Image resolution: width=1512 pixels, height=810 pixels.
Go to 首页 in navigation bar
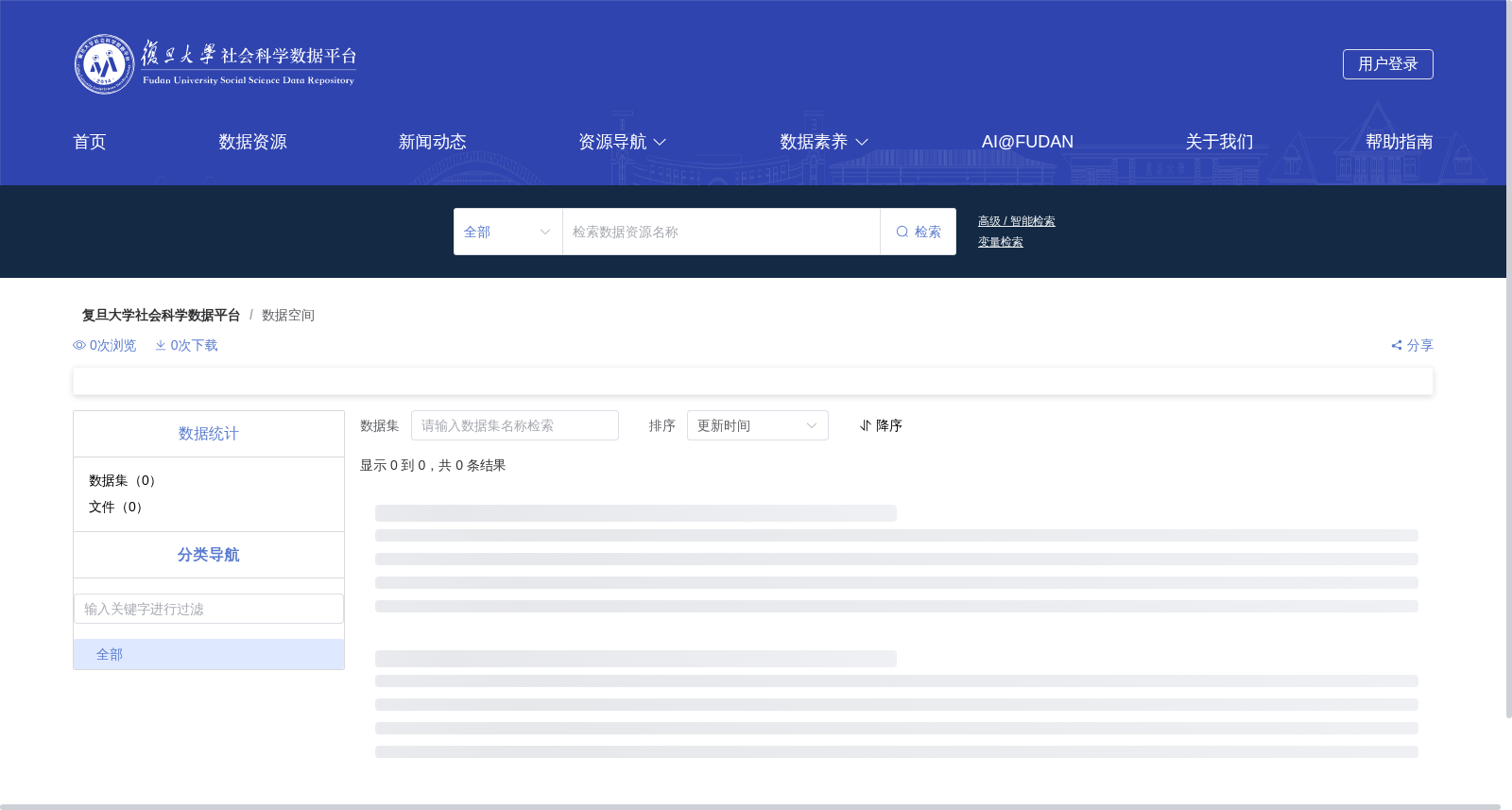tap(90, 142)
